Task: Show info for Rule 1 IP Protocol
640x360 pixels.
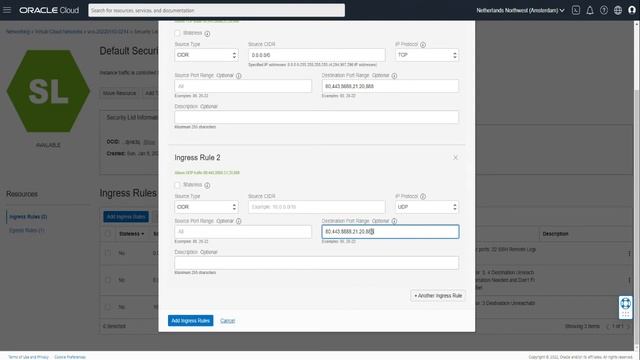Action: click(x=423, y=44)
